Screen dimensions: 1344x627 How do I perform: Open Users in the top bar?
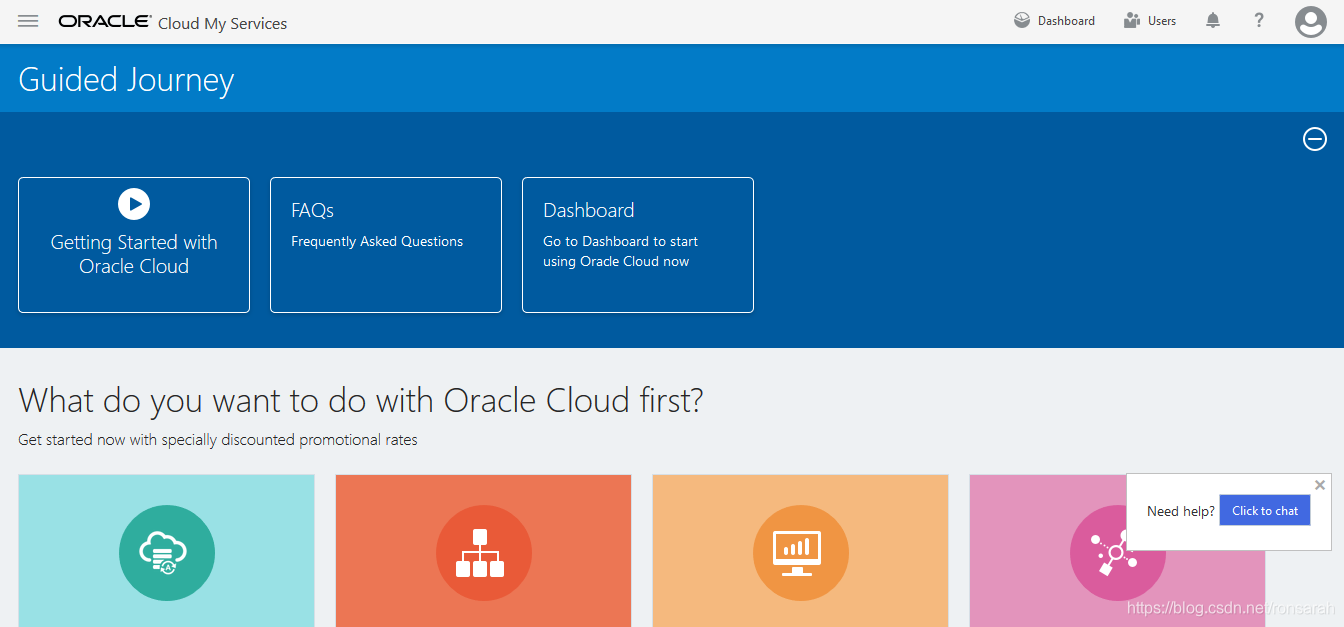(1150, 21)
